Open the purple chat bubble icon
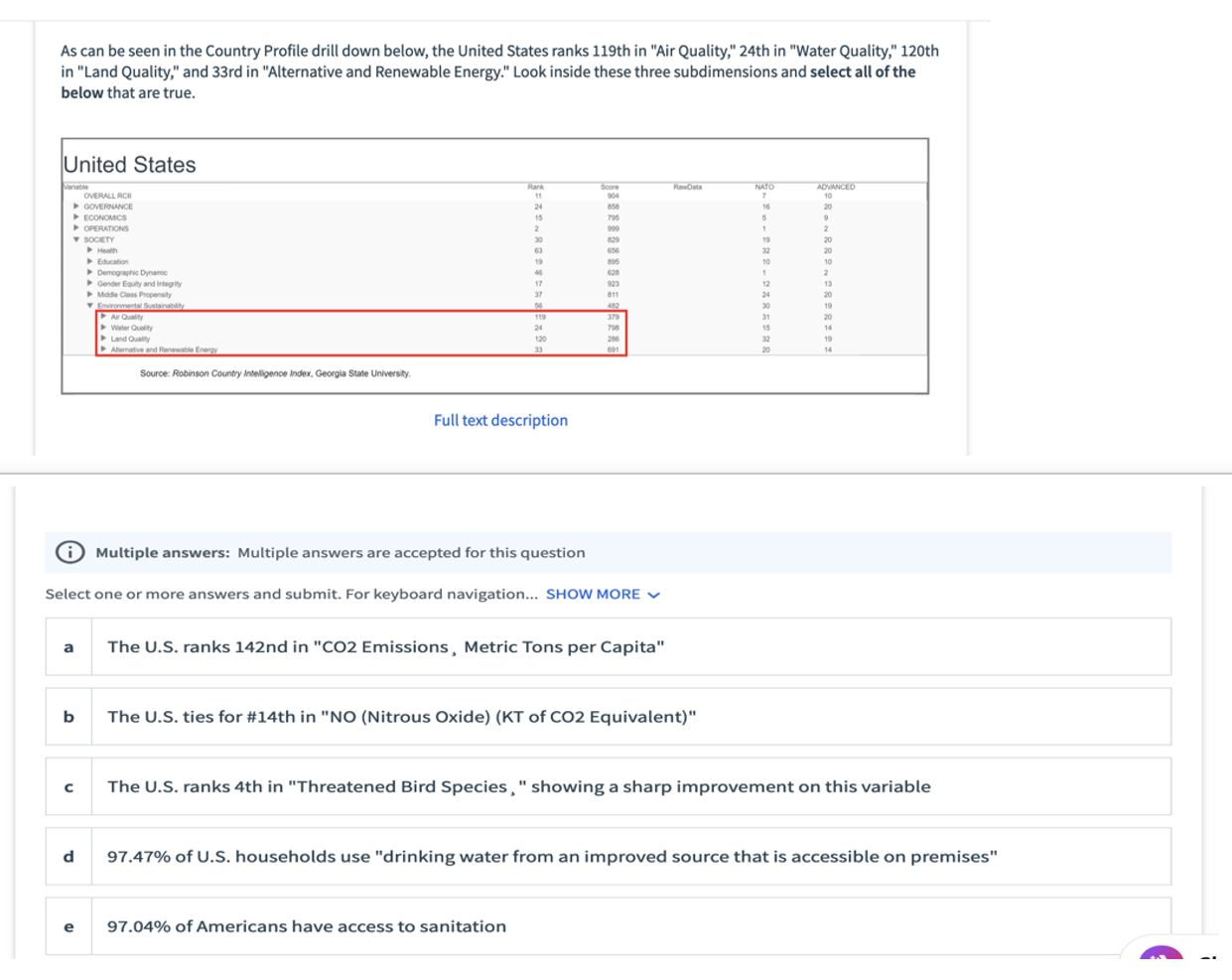This screenshot has width=1232, height=980. [1161, 956]
